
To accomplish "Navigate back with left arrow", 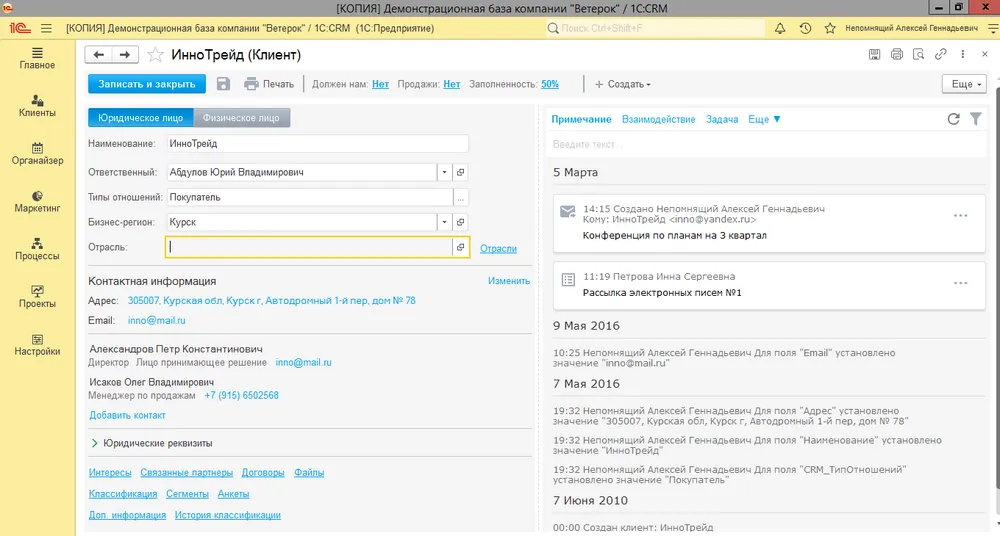I will pyautogui.click(x=98, y=55).
